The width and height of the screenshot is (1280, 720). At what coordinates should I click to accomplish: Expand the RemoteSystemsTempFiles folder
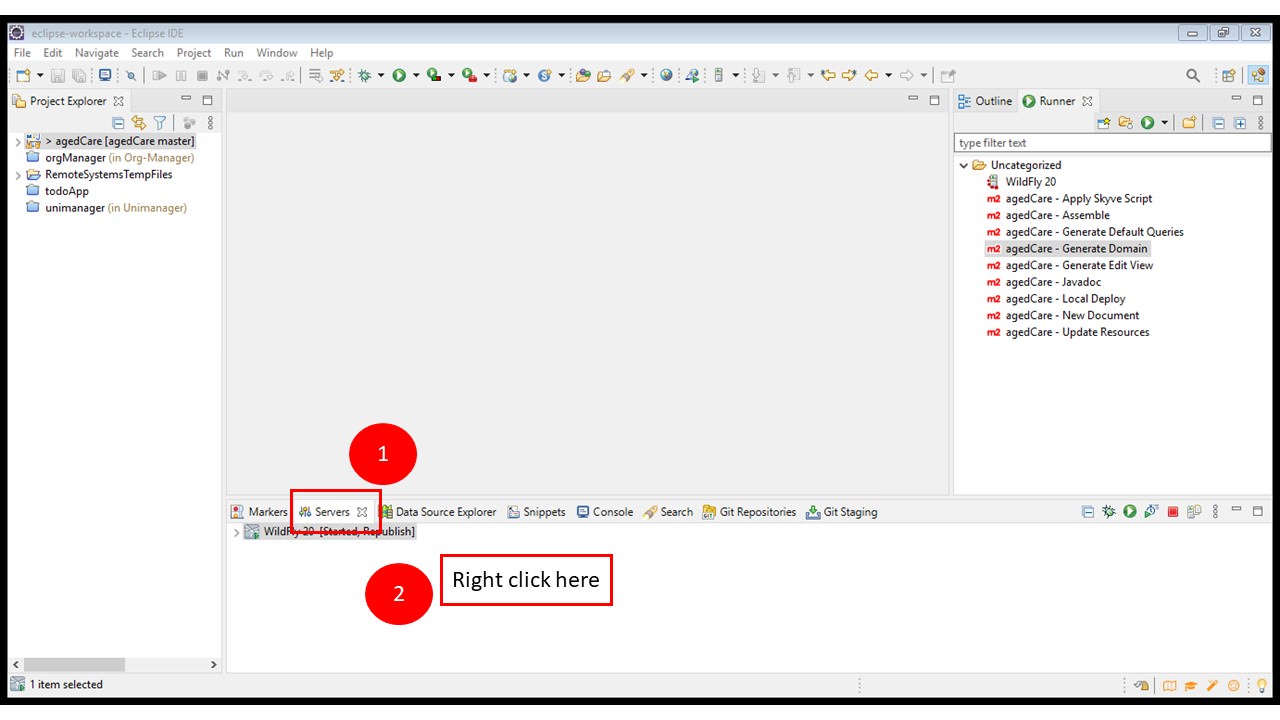coord(18,175)
